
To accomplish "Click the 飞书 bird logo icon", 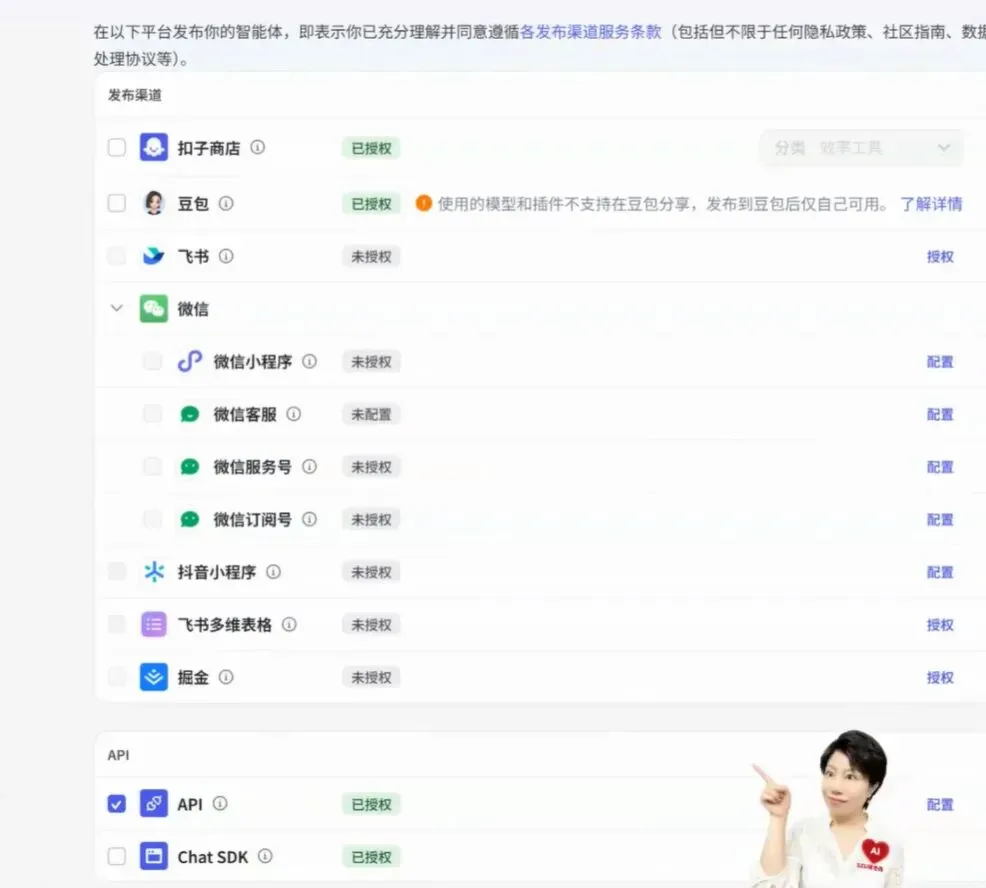I will (153, 256).
